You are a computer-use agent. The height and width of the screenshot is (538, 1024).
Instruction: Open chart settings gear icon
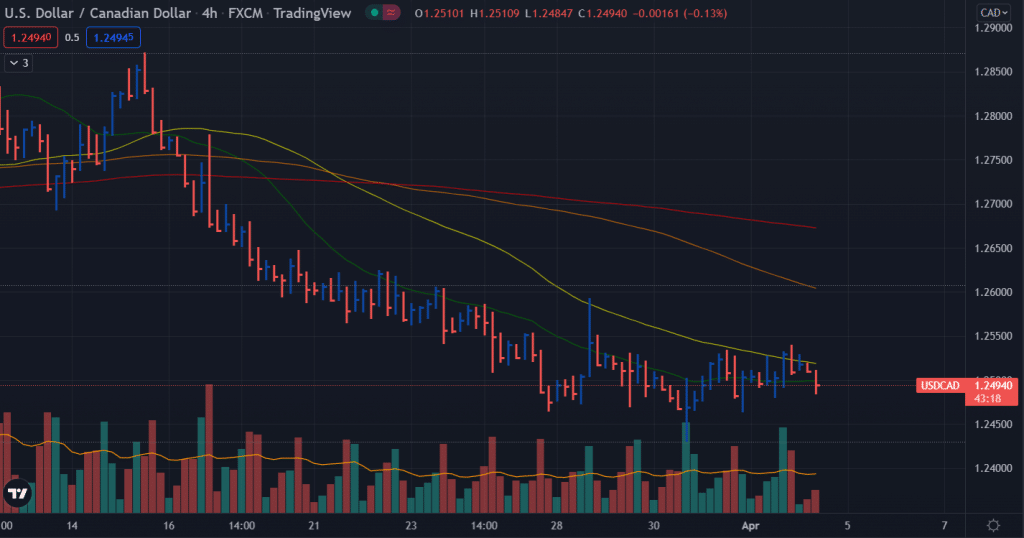[993, 525]
